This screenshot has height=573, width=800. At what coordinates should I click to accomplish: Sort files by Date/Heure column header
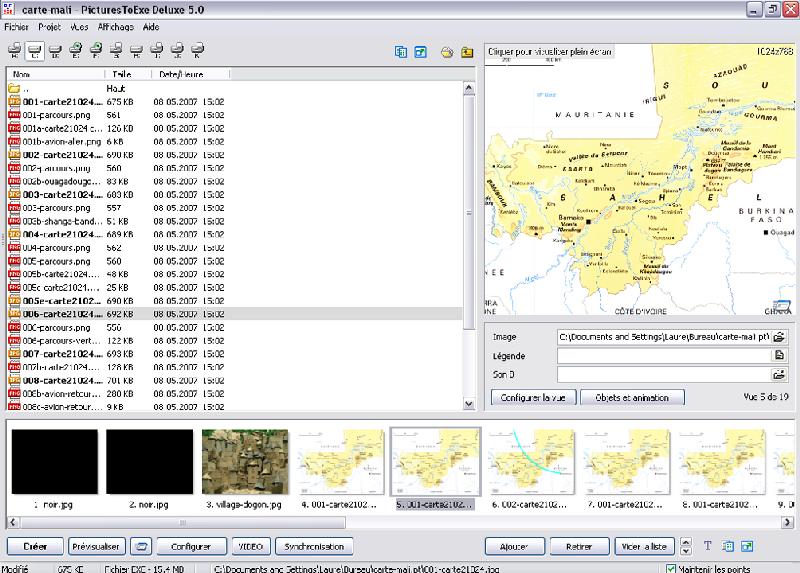pos(190,74)
